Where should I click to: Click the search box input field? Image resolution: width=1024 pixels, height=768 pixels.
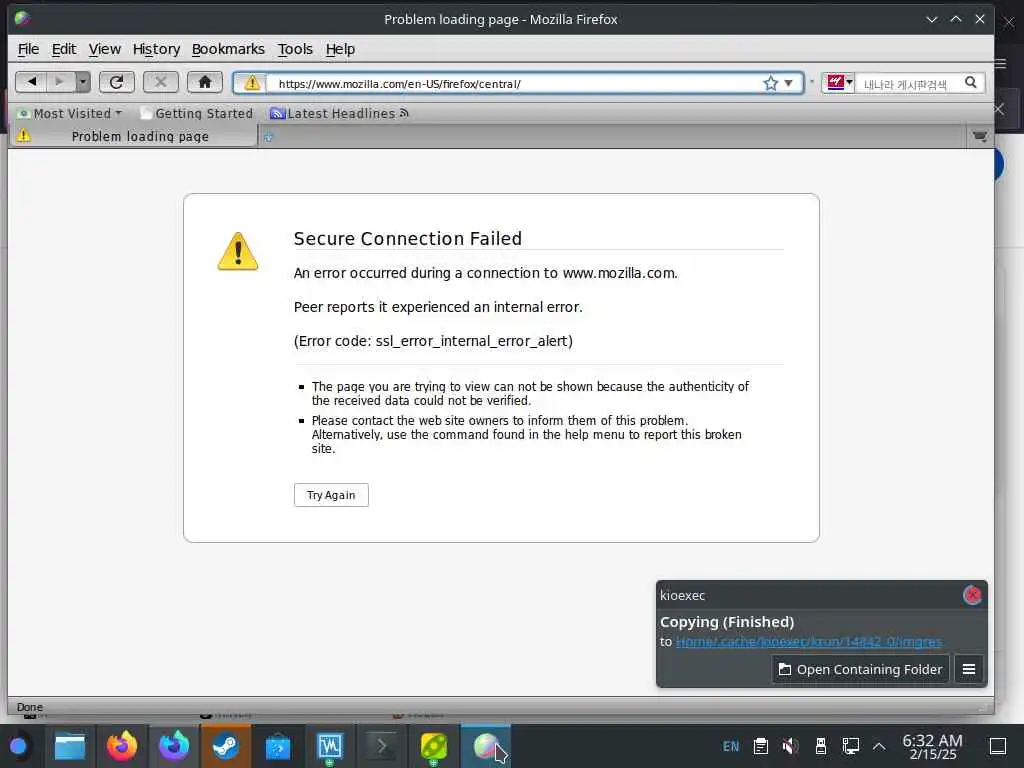pos(908,84)
